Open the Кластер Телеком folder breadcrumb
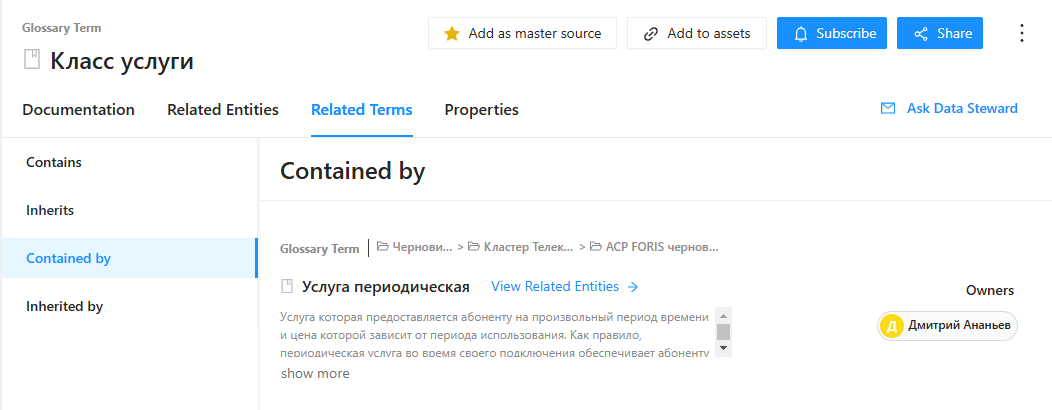The image size is (1052, 410). pos(521,247)
